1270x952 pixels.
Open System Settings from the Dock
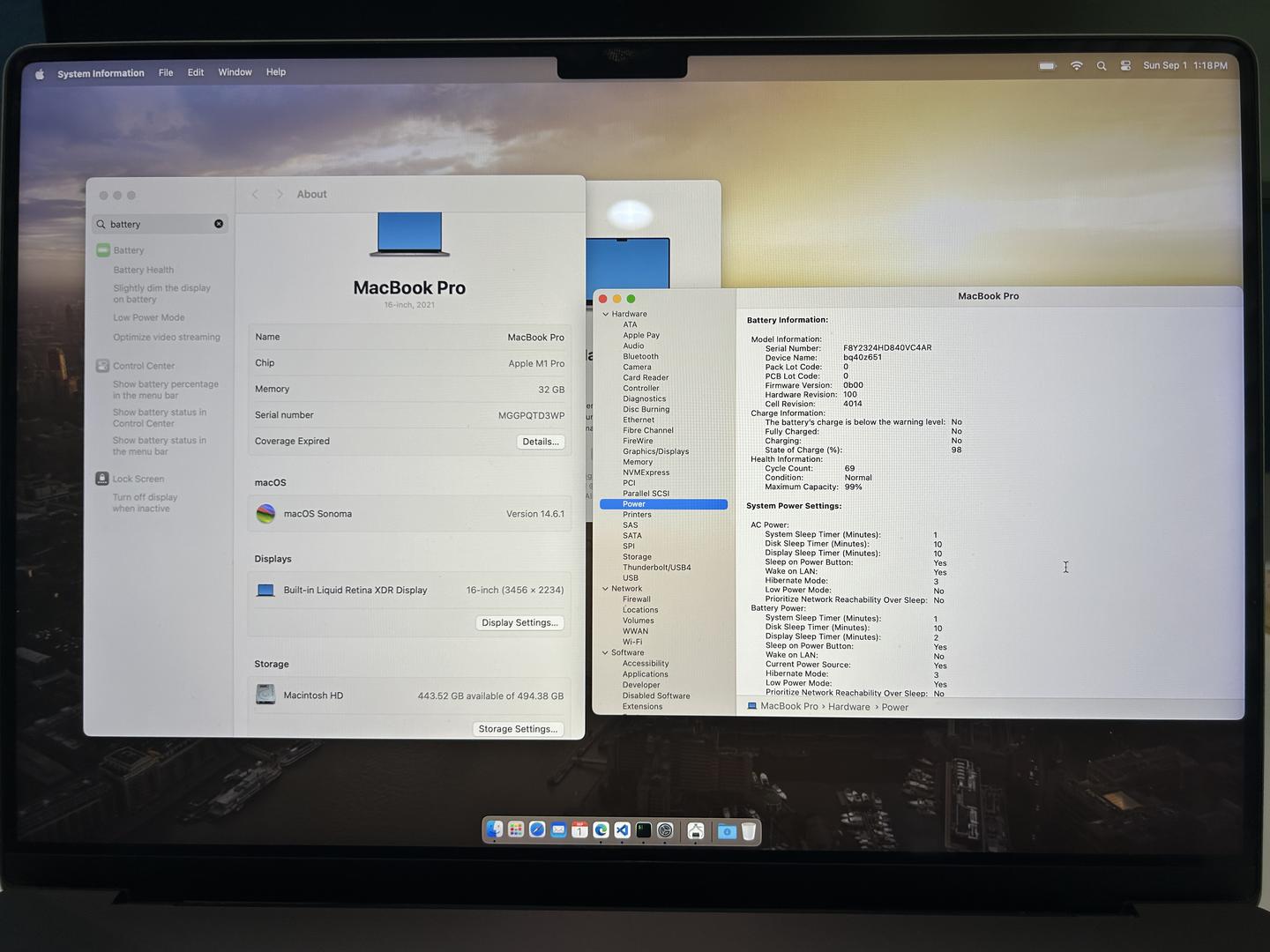665,830
